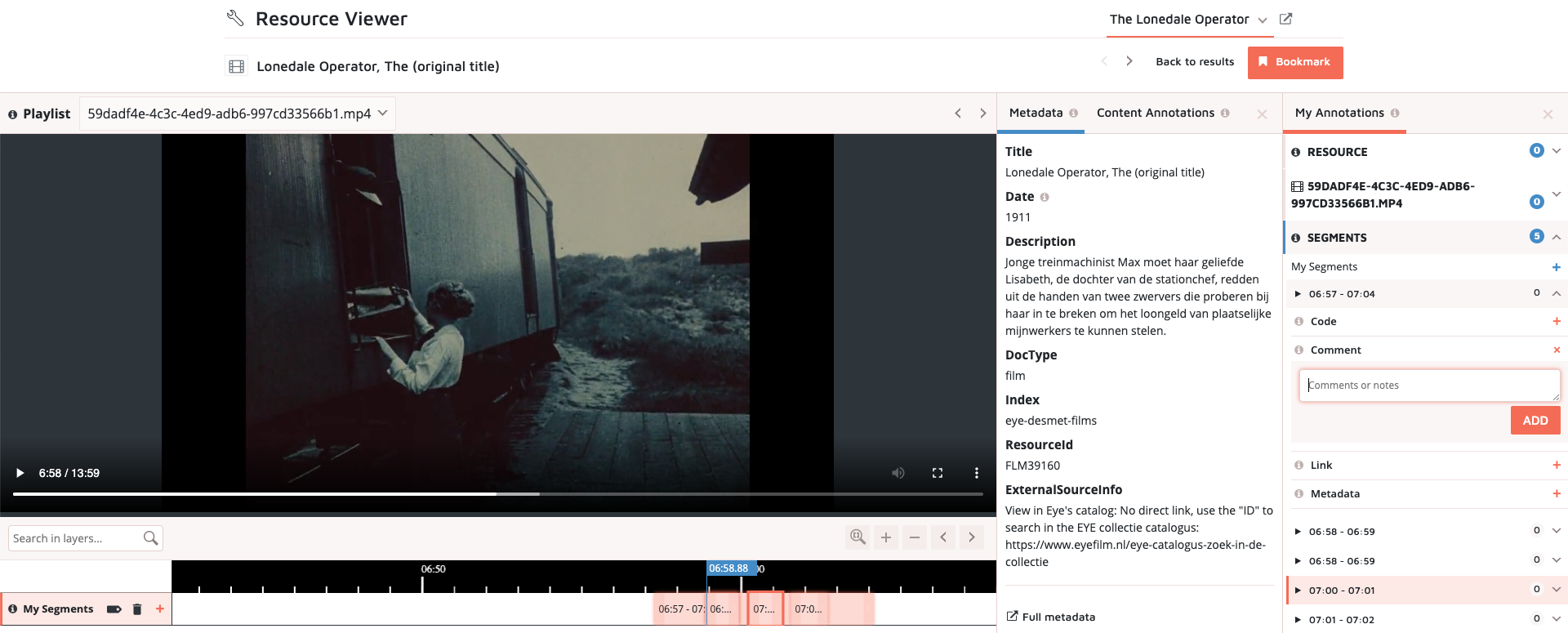Viewport: 1568px width, 633px height.
Task: Mute the video volume icon
Action: pyautogui.click(x=898, y=473)
